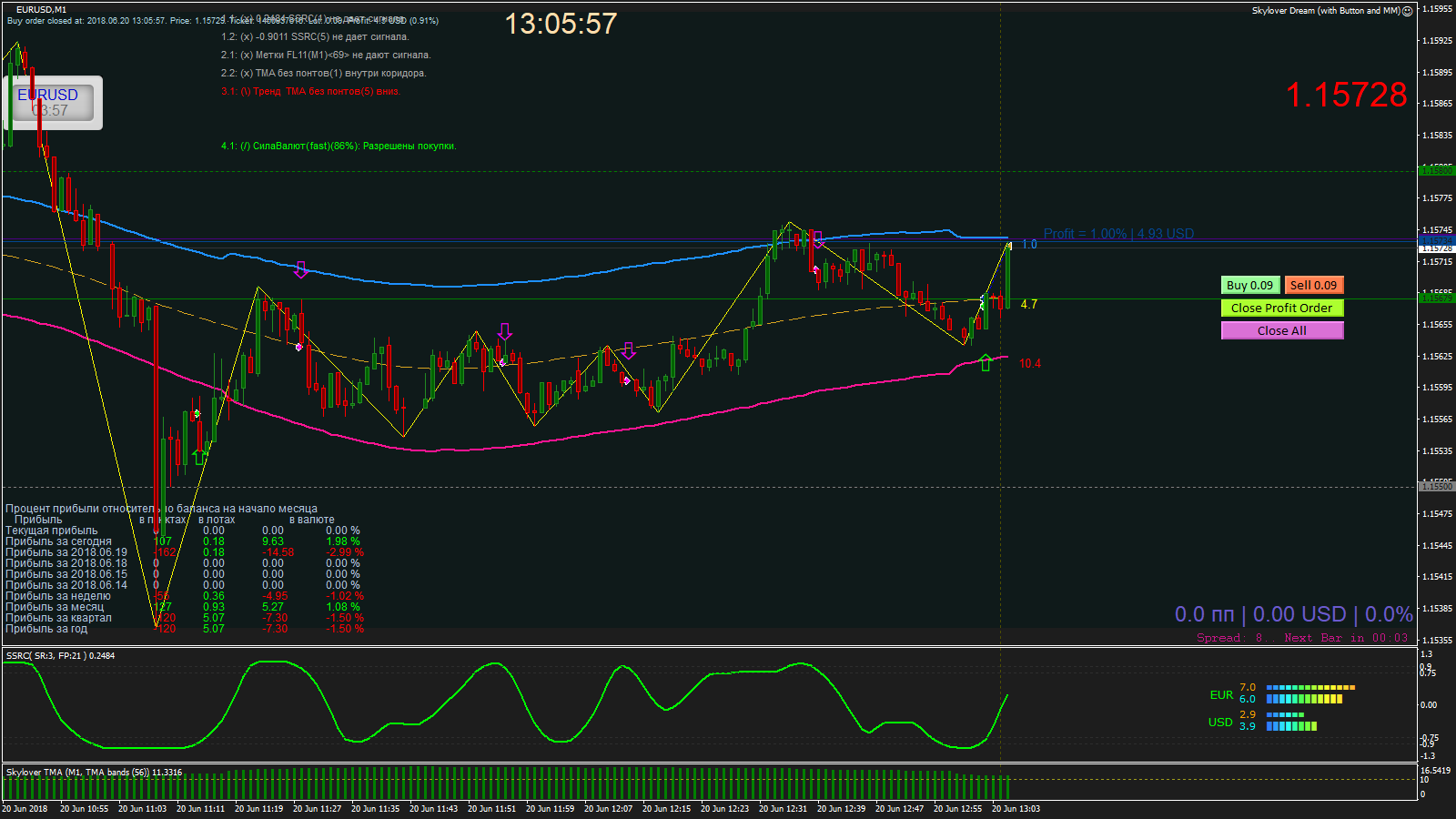Click the green 1.15800 price axis tag
1456x819 pixels.
pos(1437,170)
